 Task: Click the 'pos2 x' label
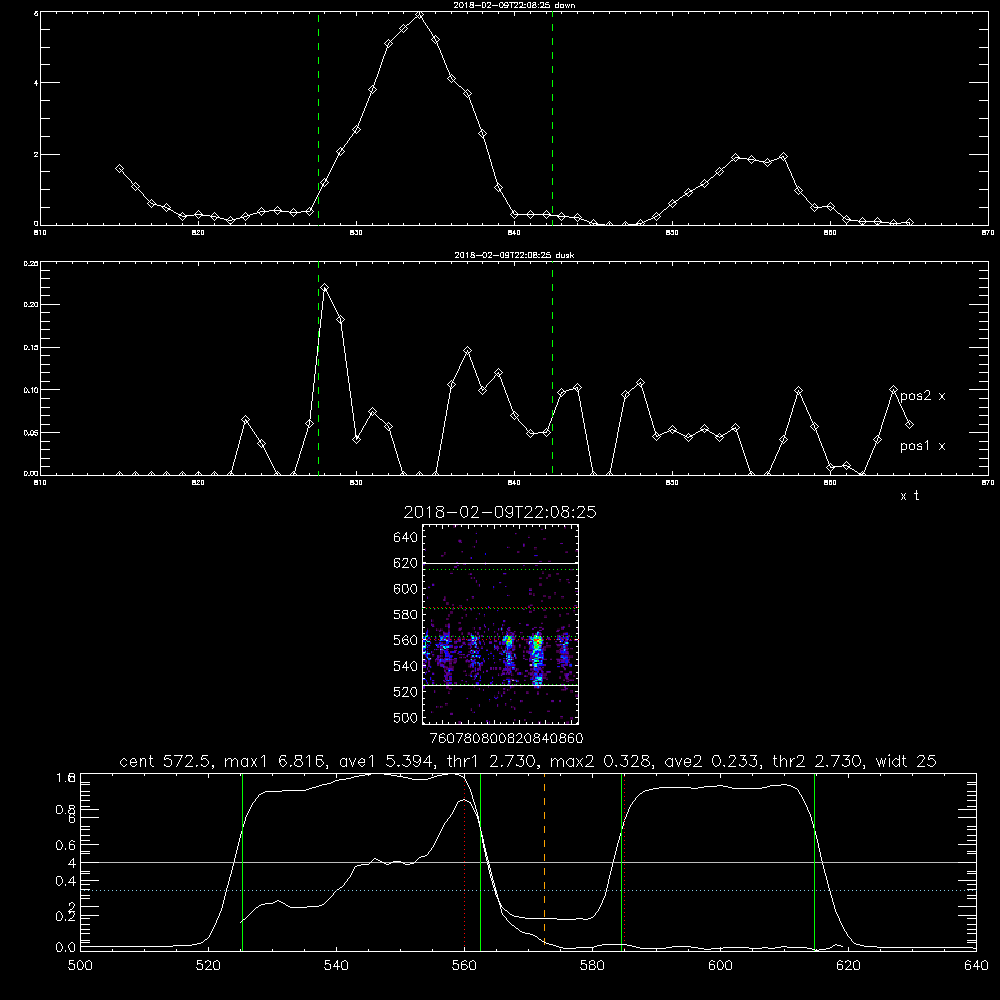point(922,396)
